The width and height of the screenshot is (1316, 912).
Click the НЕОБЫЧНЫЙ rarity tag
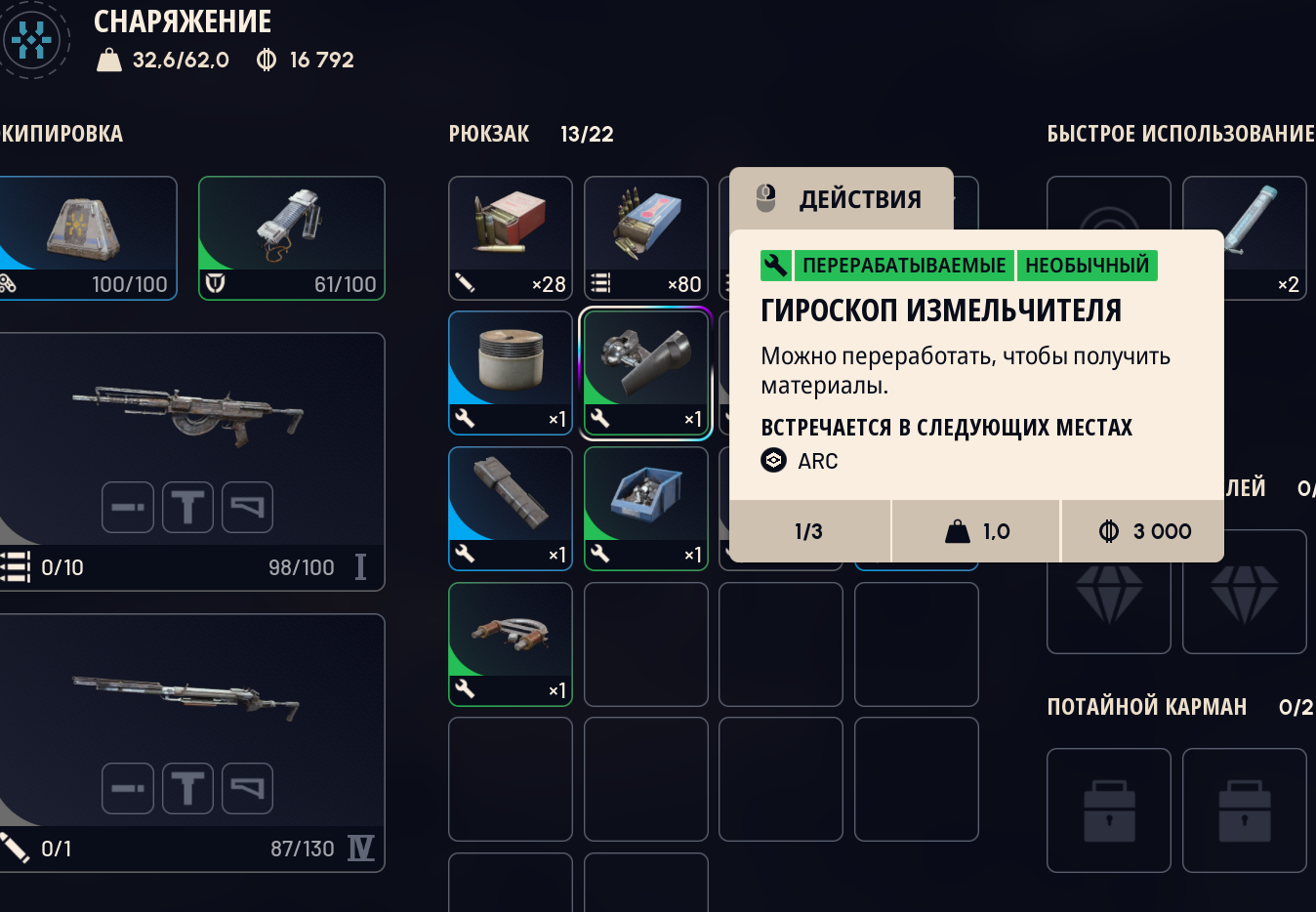[1087, 266]
